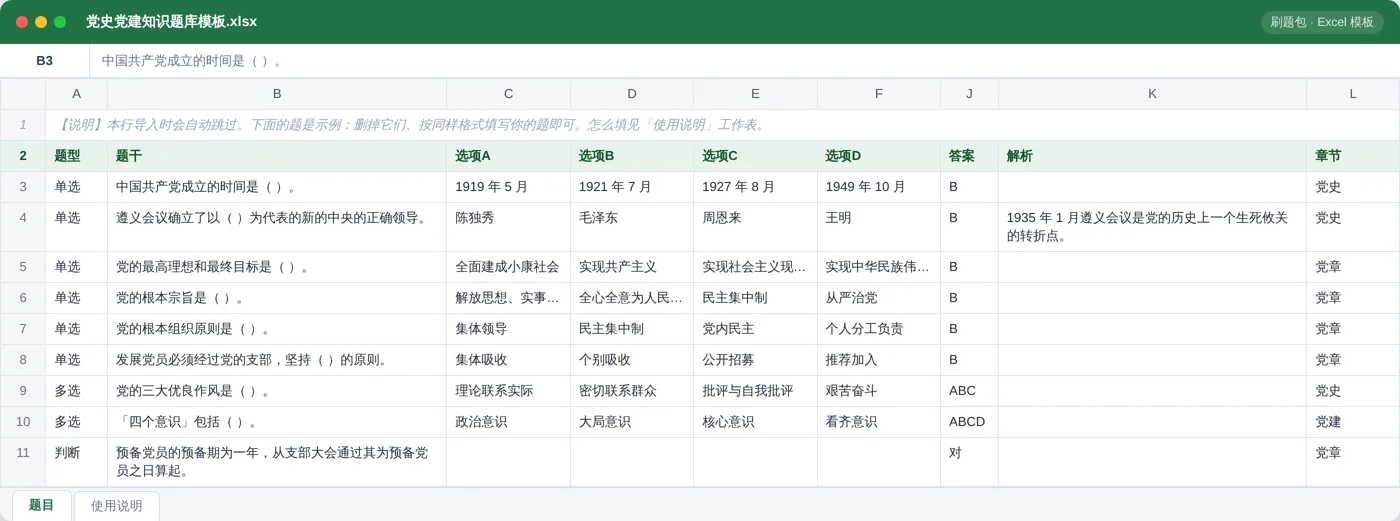Viewport: 1400px width, 521px height.
Task: Click the 选项B header cell
Action: coord(632,156)
